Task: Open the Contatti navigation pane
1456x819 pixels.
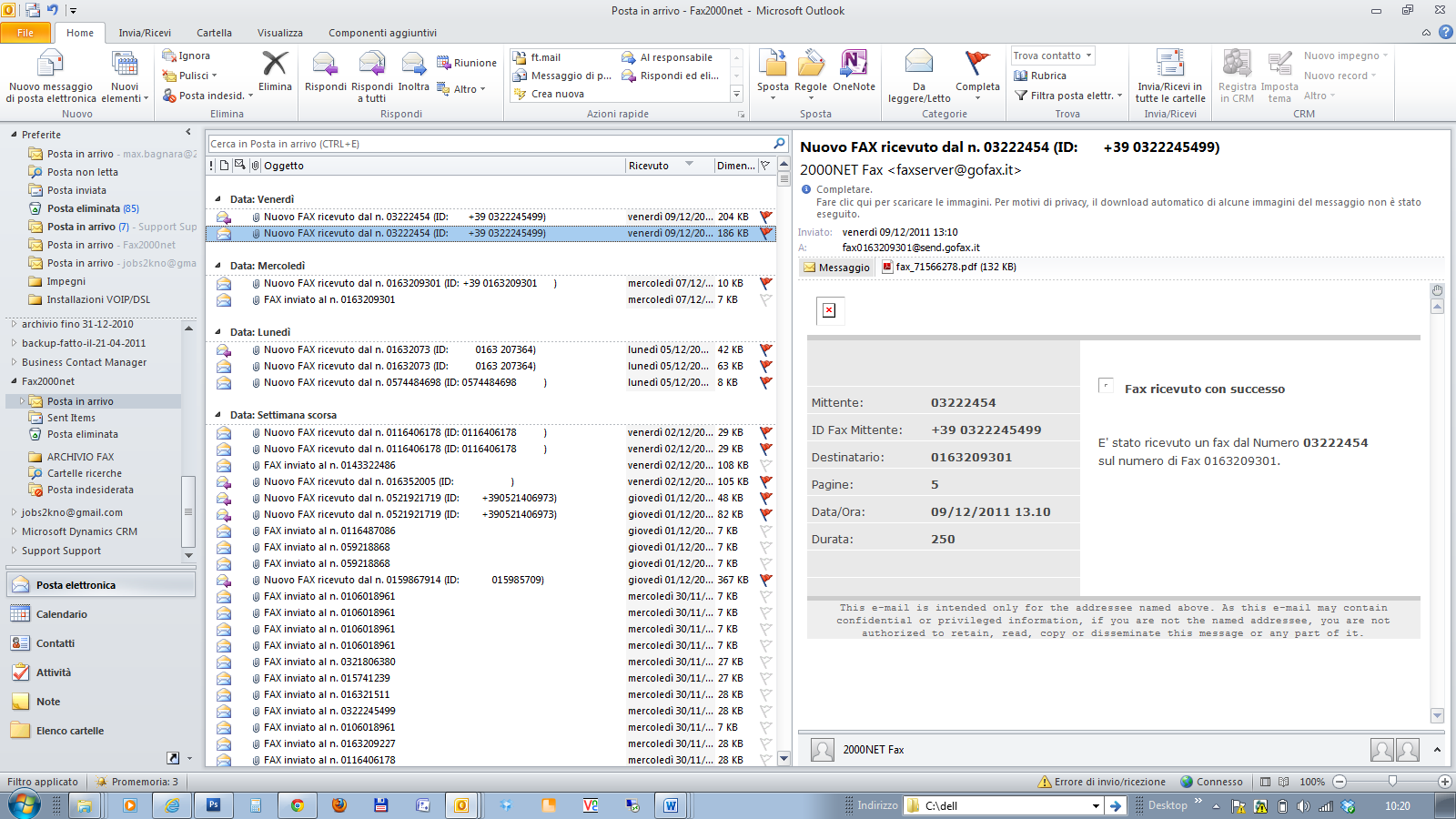Action: (100, 643)
